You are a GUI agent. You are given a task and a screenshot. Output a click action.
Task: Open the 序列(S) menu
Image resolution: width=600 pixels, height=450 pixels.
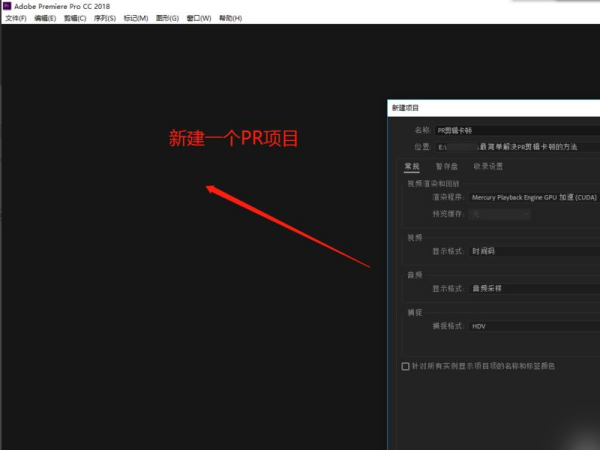click(x=104, y=18)
